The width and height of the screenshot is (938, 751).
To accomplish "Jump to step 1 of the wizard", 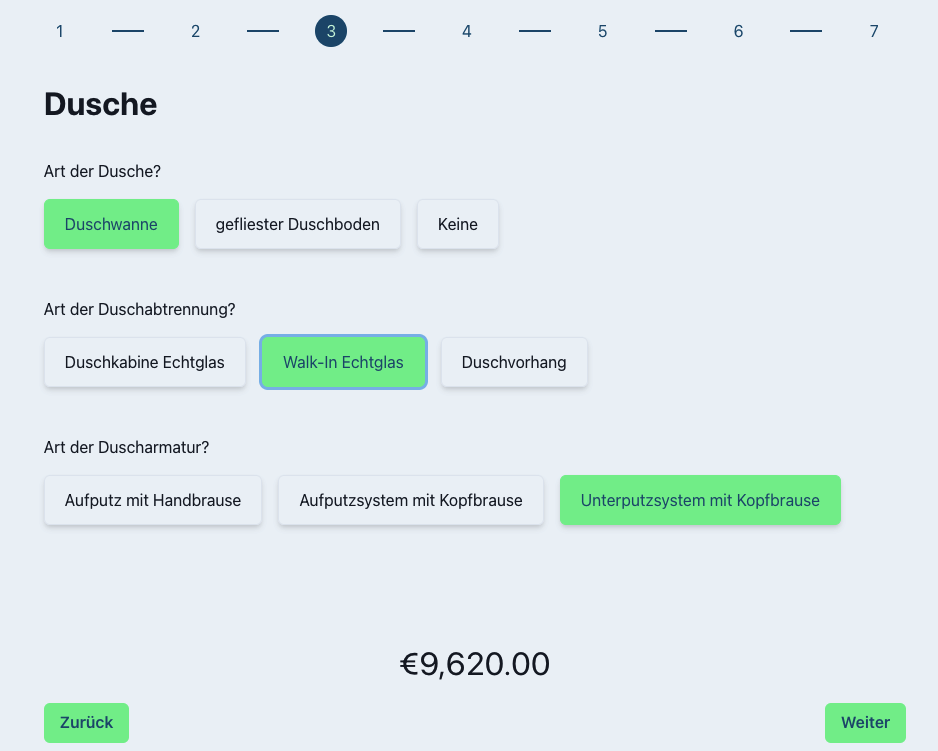I will 59,31.
